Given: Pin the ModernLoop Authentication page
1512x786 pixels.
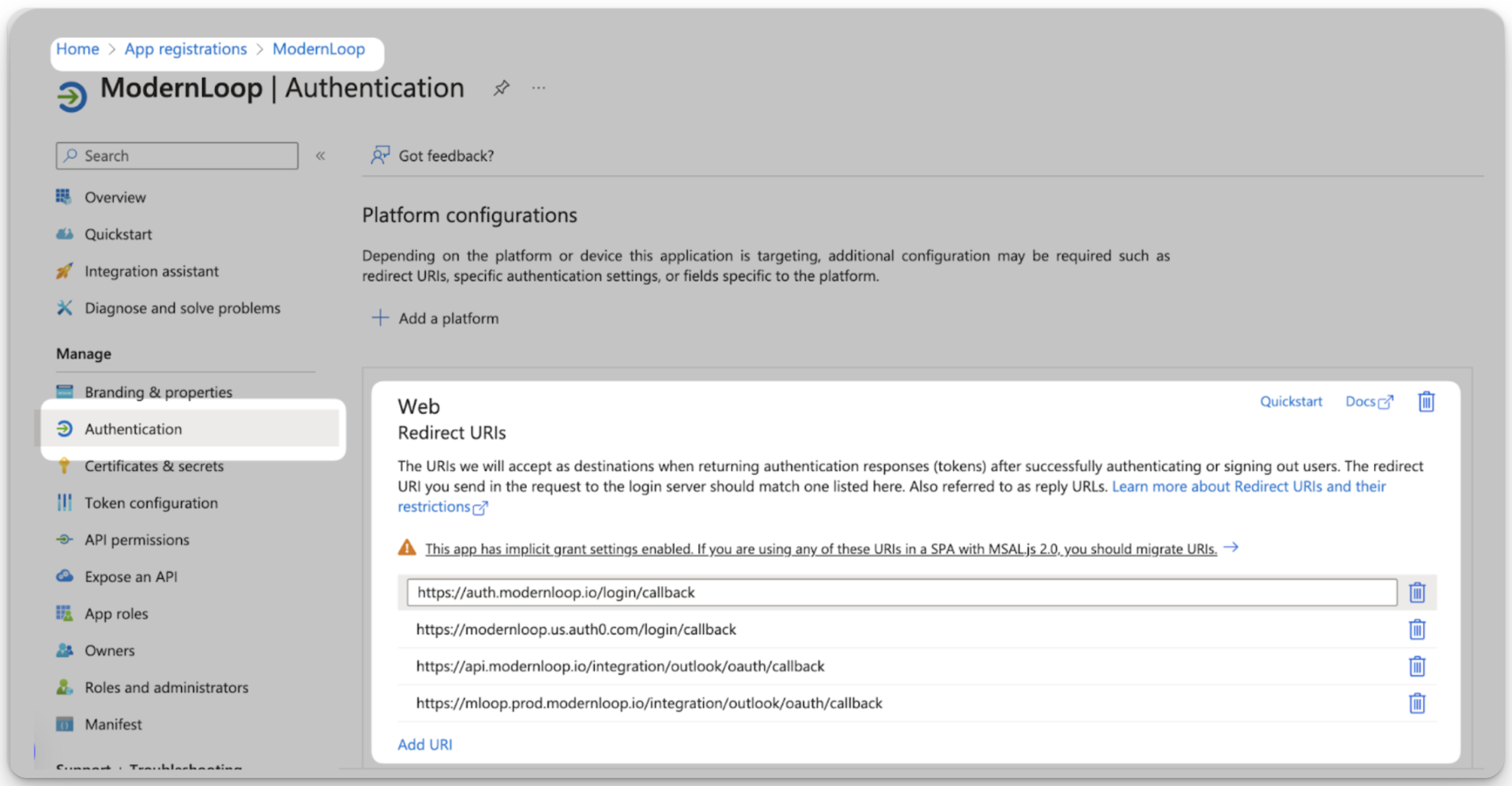Looking at the screenshot, I should point(501,88).
